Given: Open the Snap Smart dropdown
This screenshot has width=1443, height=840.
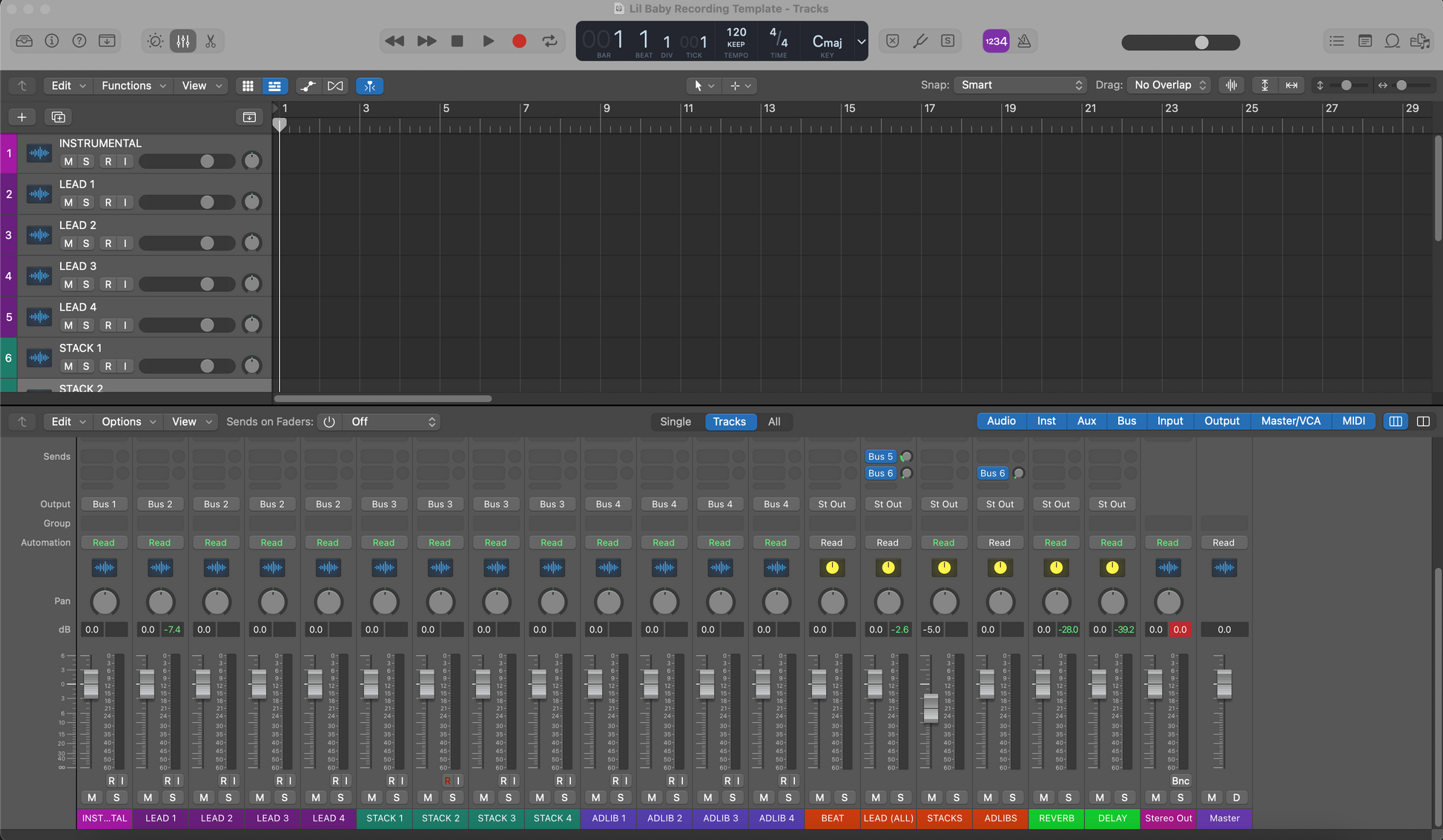Looking at the screenshot, I should pos(1020,85).
